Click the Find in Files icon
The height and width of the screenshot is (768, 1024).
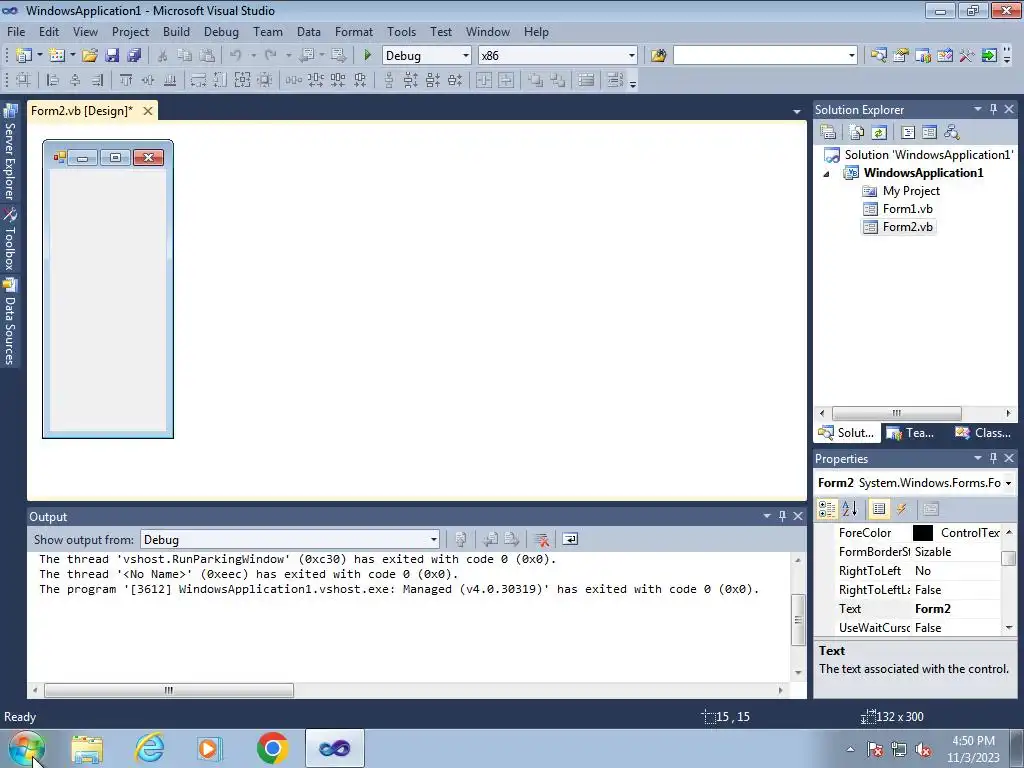click(x=658, y=56)
